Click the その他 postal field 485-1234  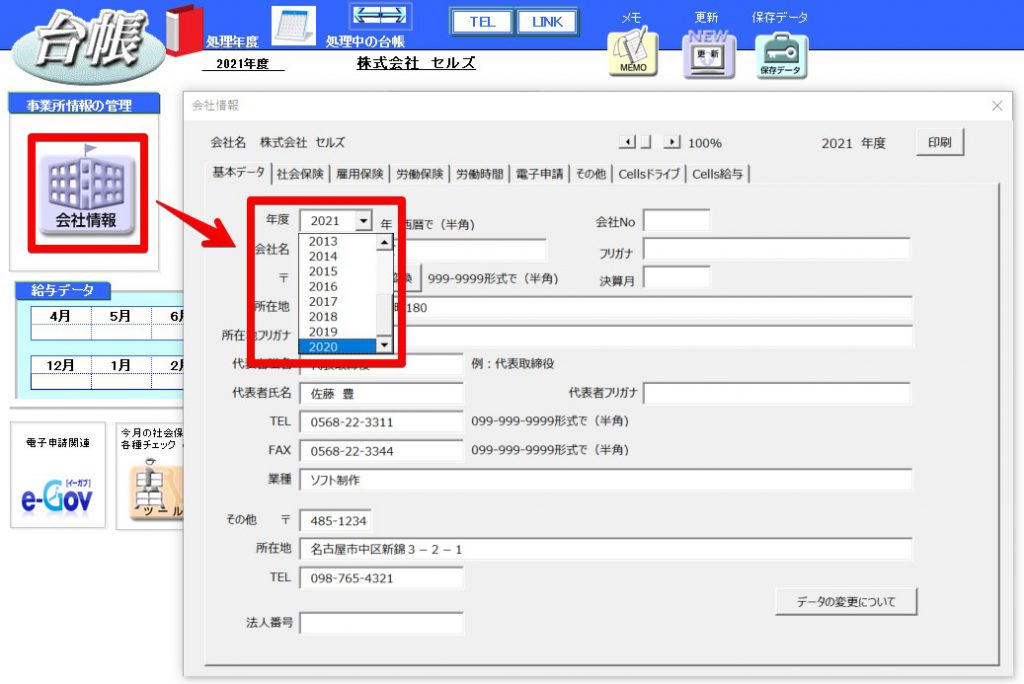[336, 521]
